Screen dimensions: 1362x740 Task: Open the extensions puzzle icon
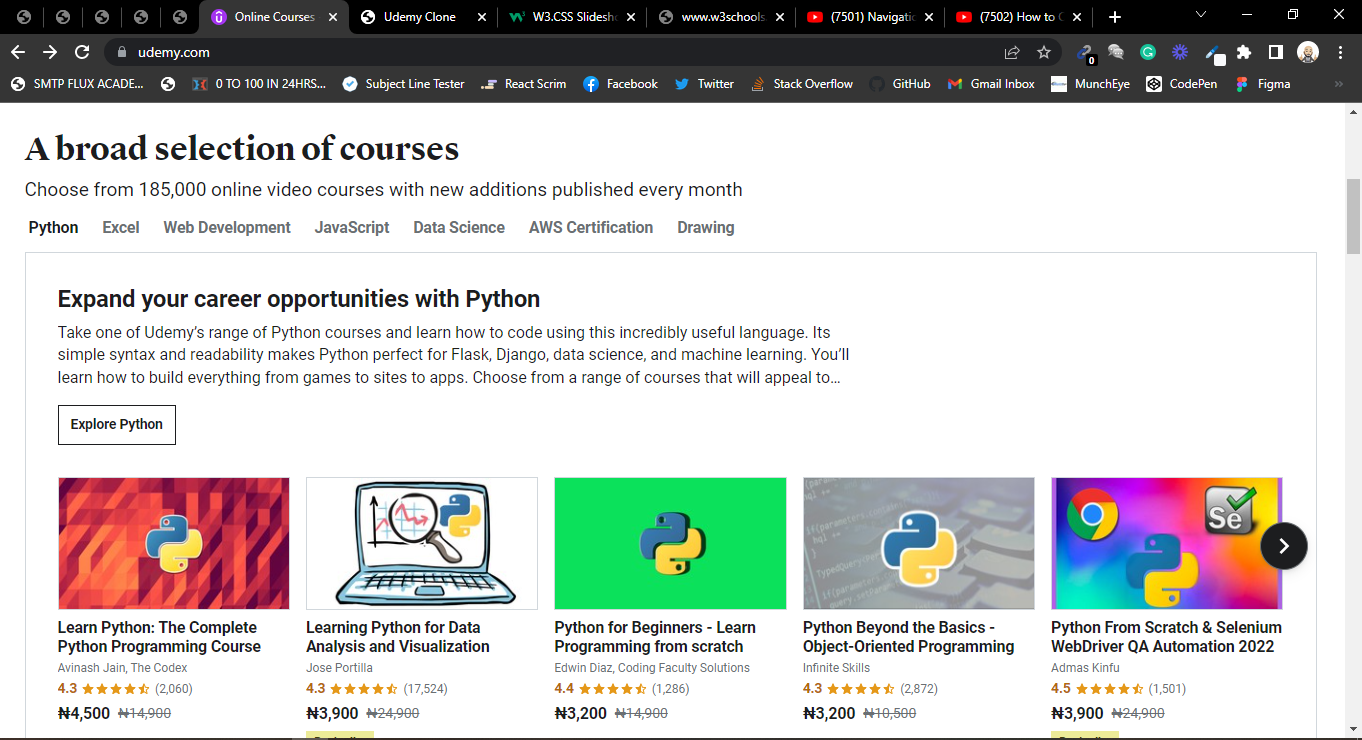point(1243,51)
